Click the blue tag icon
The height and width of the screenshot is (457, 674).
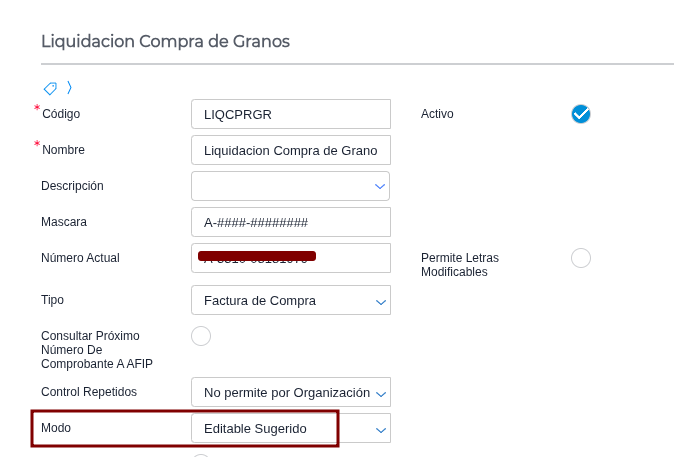pyautogui.click(x=50, y=89)
